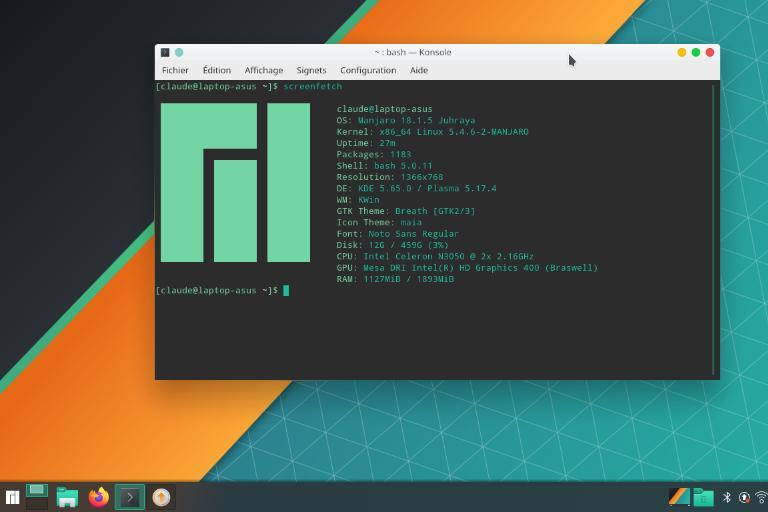Click the 'Resolution: 1366x768' line

(390, 177)
